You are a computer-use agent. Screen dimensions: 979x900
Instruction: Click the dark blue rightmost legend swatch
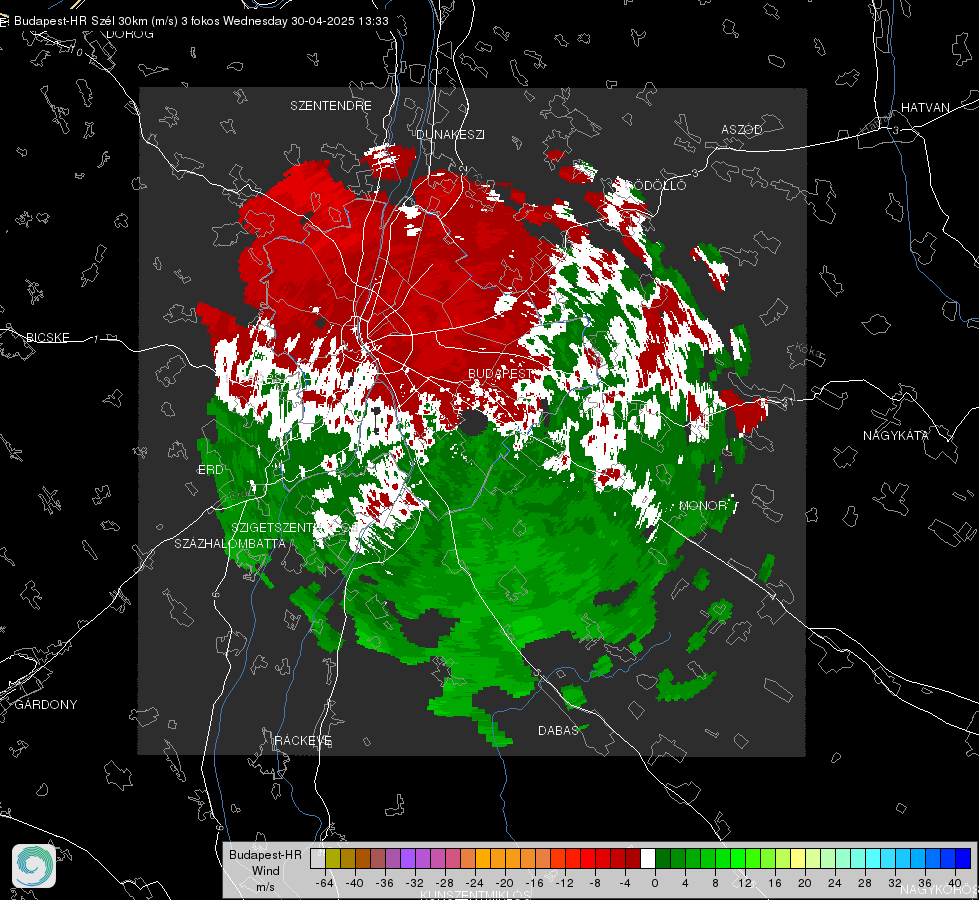963,858
